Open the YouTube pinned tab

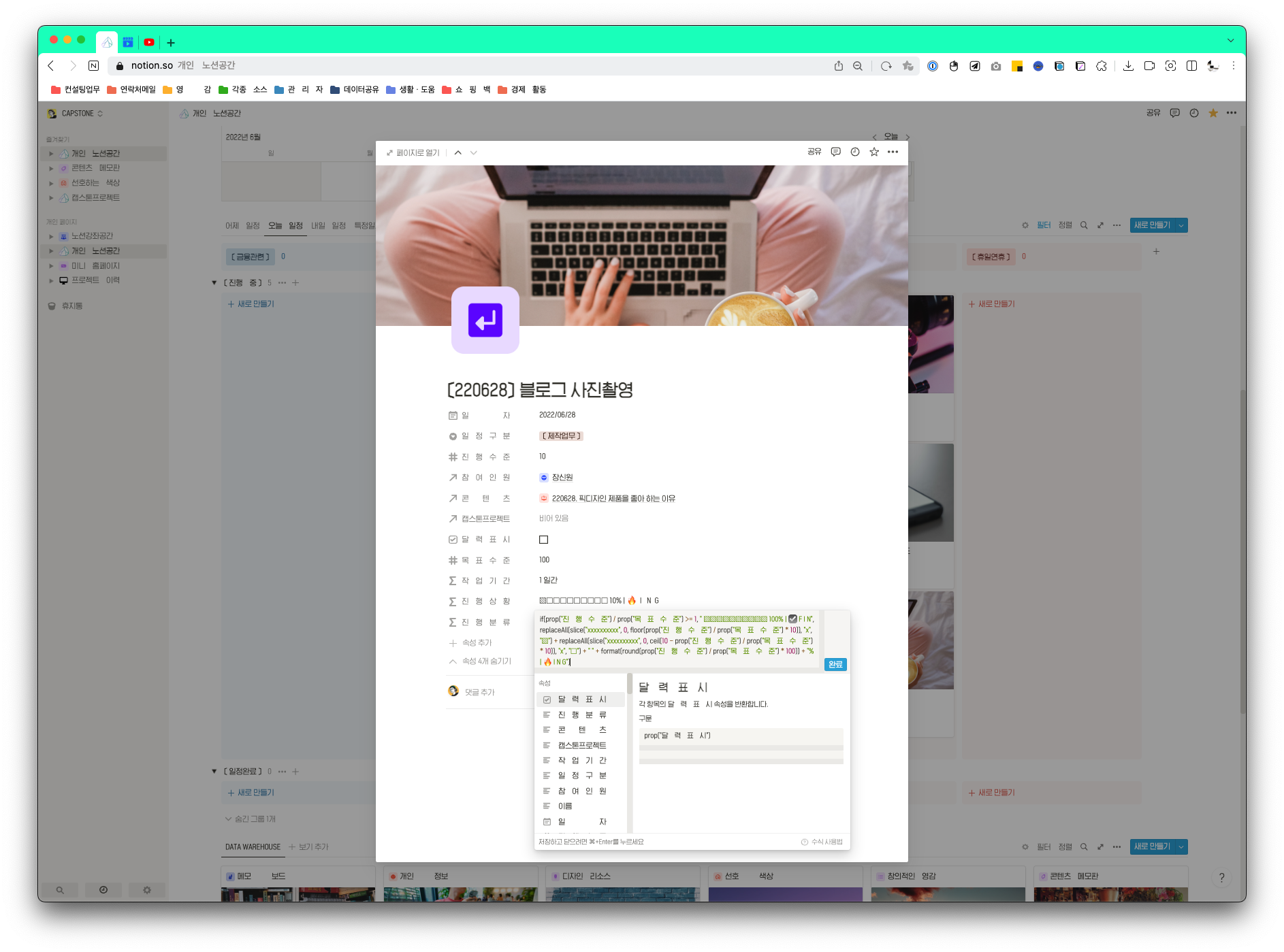(149, 42)
